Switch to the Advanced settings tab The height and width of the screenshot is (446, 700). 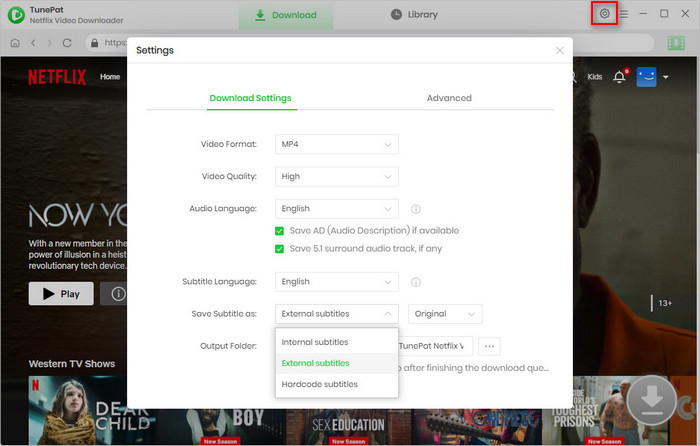pos(449,98)
